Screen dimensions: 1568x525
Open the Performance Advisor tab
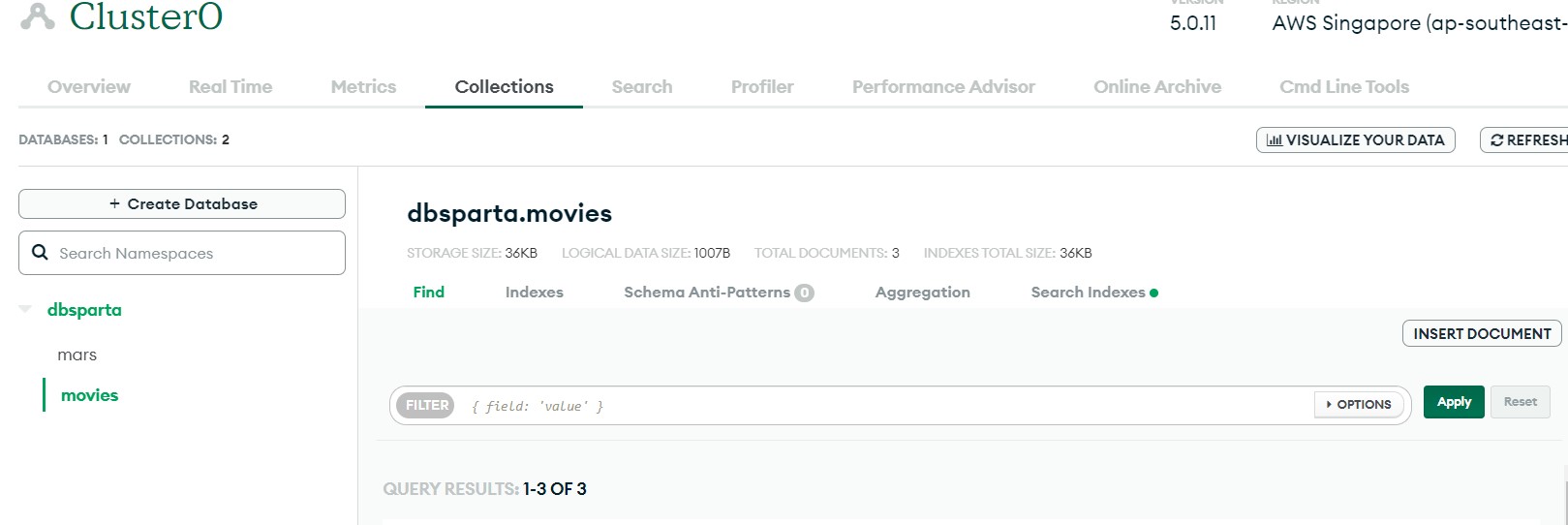(x=943, y=87)
